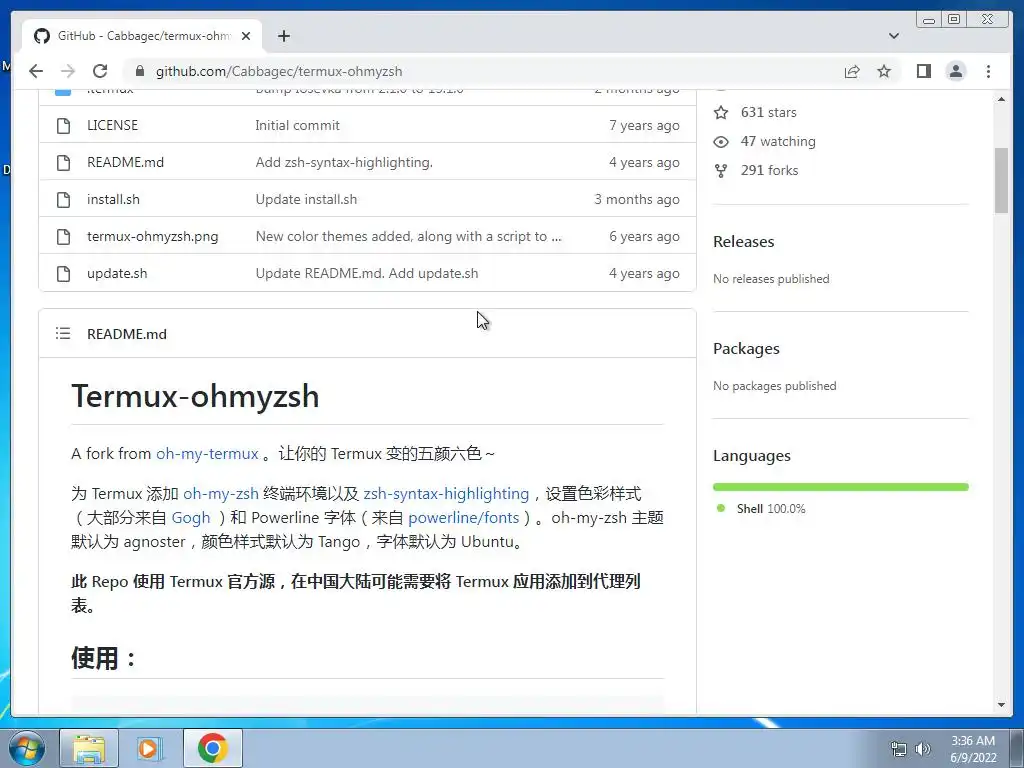Screen dimensions: 1024x768
Task: Open the Packages section heading
Action: click(746, 349)
